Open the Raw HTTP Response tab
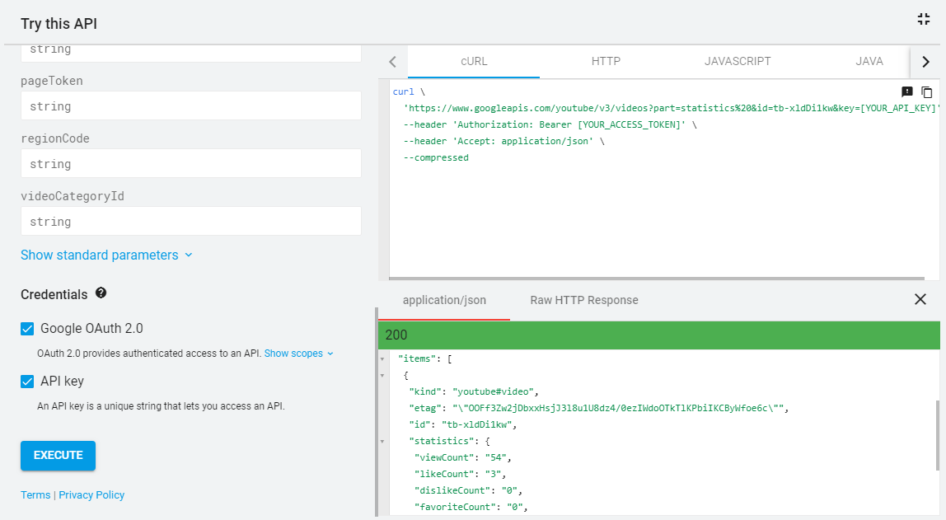Screen dimensions: 946x520 [584, 300]
